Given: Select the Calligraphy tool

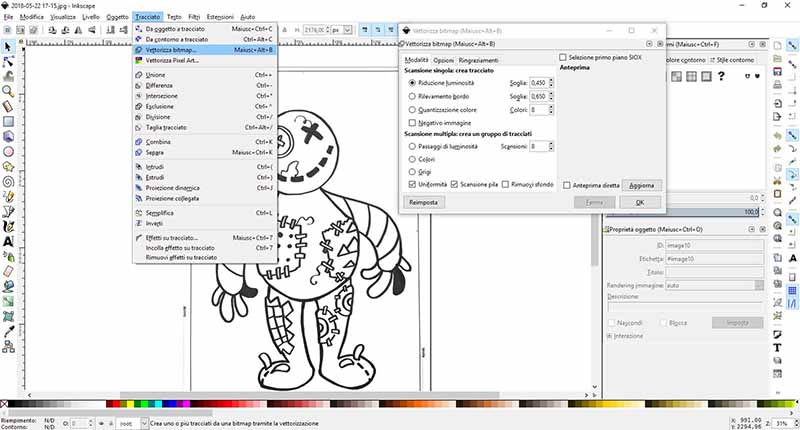Looking at the screenshot, I should point(8,226).
